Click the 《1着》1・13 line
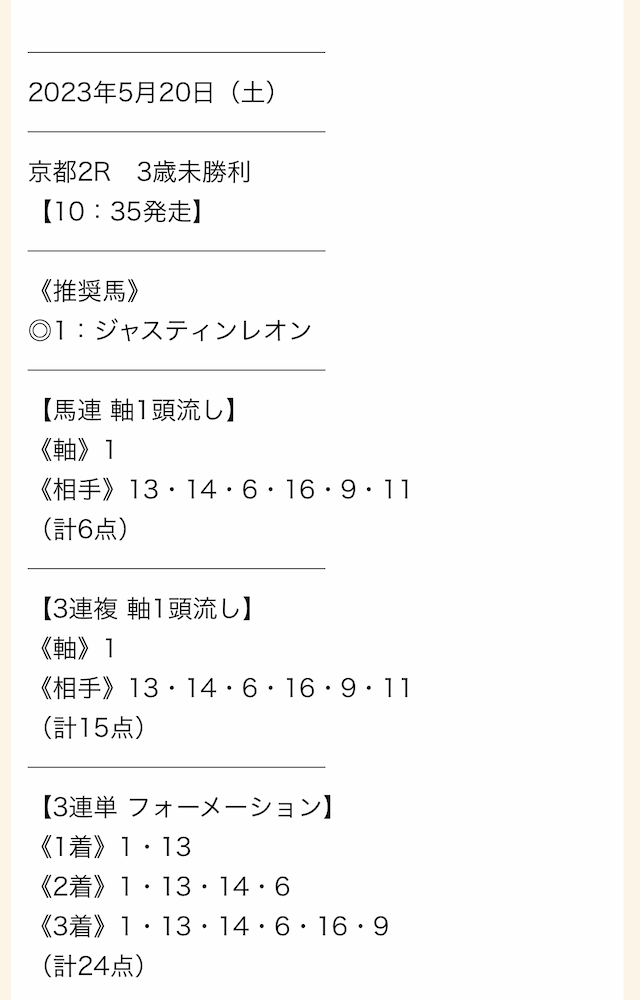 [113, 846]
